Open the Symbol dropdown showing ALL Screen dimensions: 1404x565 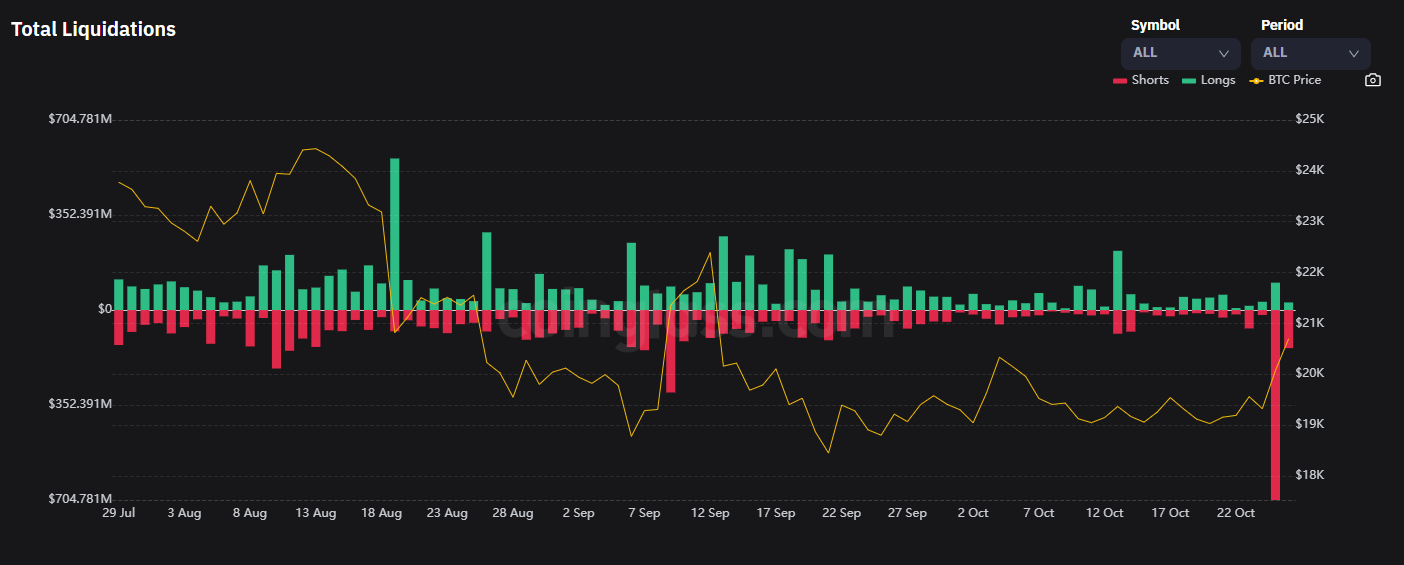(1180, 53)
